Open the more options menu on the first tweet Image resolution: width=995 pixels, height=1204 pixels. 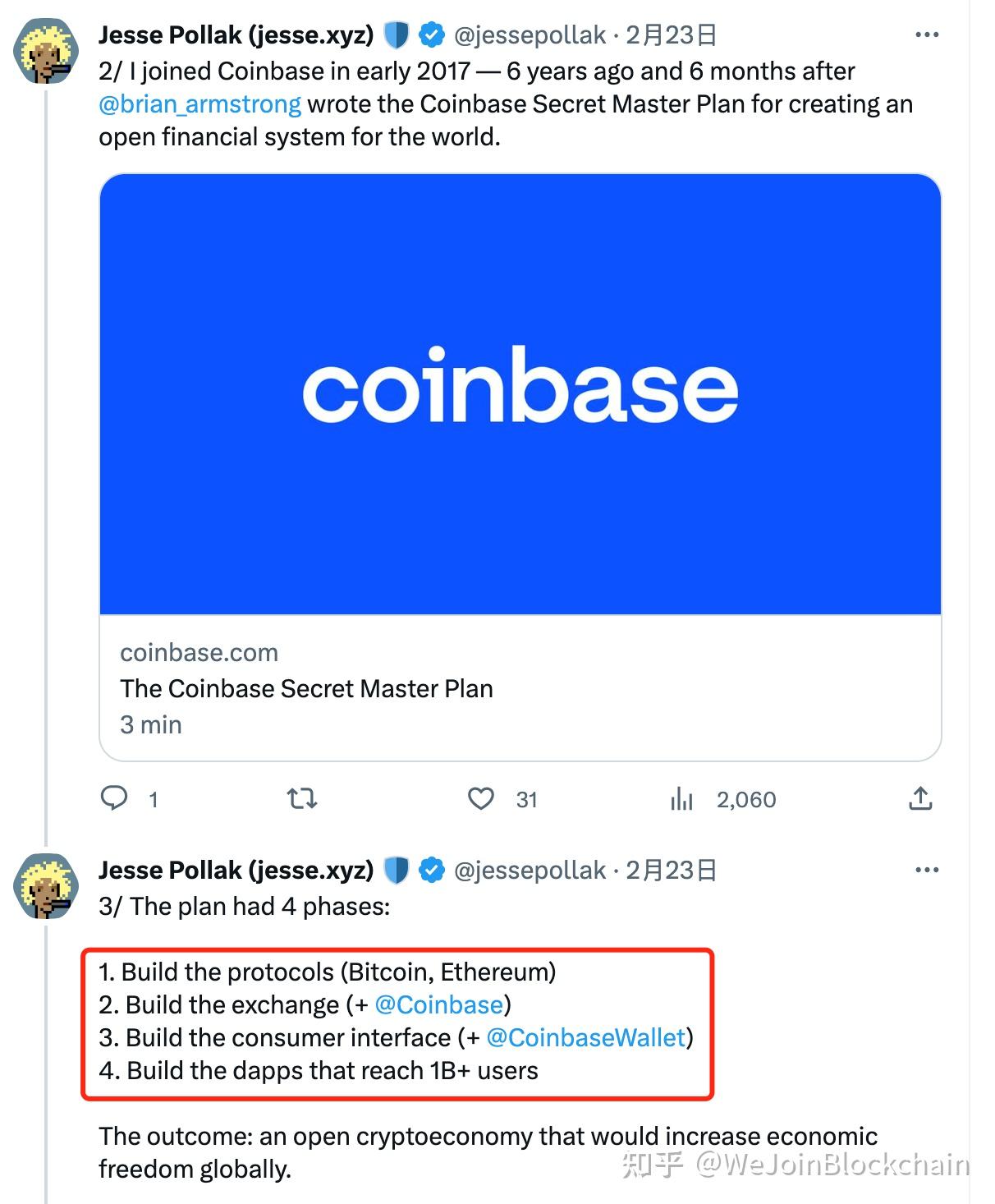[924, 34]
